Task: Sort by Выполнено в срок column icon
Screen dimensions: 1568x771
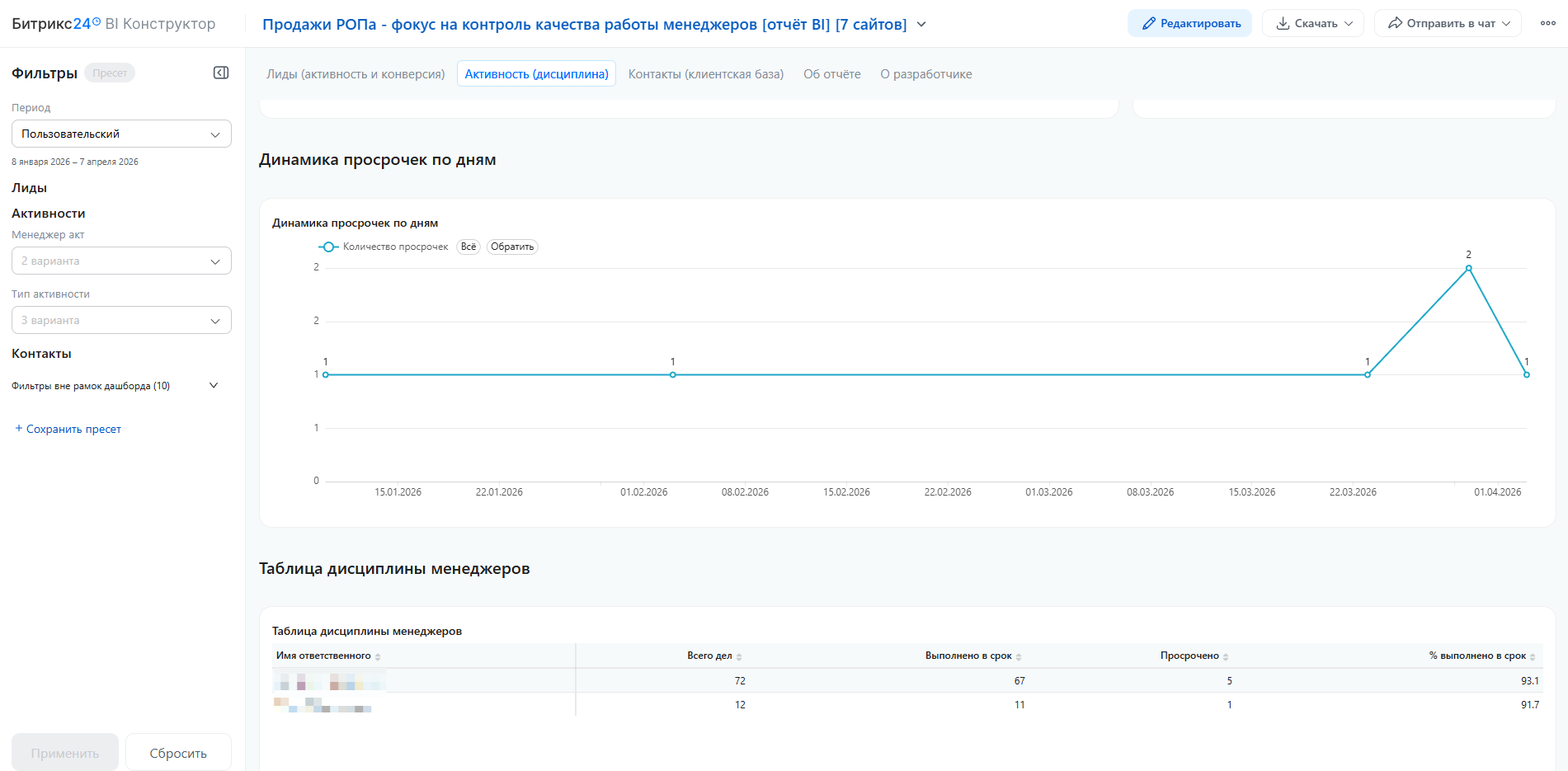Action: [x=1019, y=657]
